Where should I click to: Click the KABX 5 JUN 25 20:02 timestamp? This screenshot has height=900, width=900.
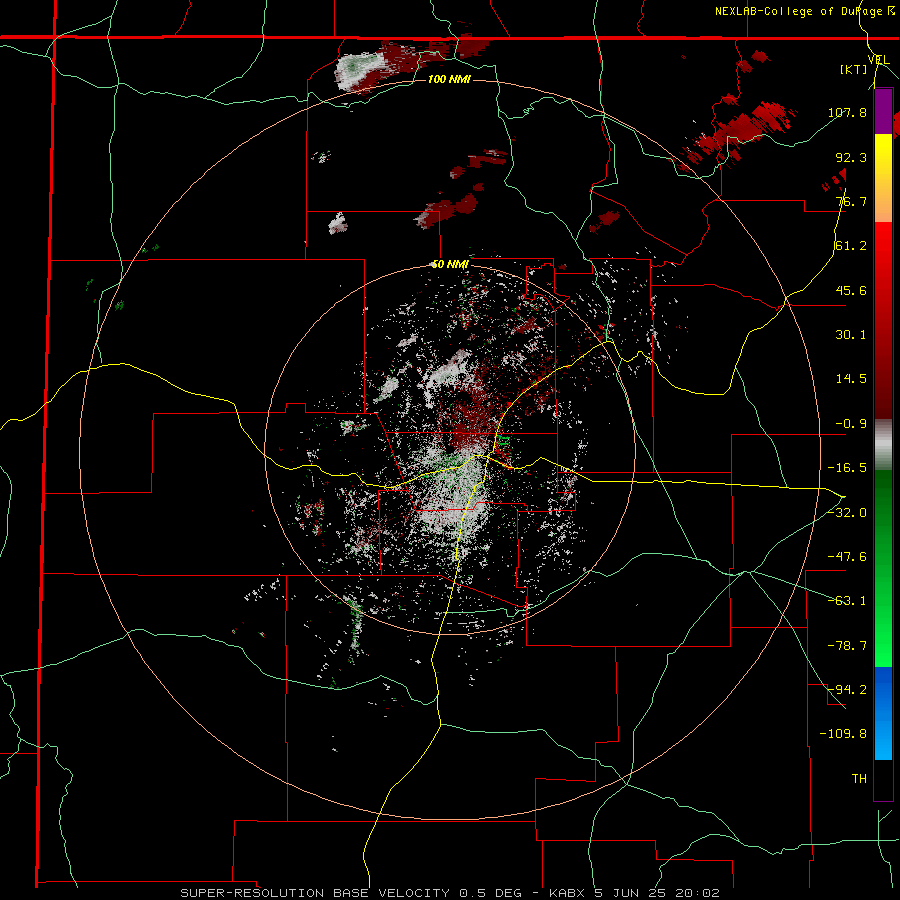[x=634, y=893]
